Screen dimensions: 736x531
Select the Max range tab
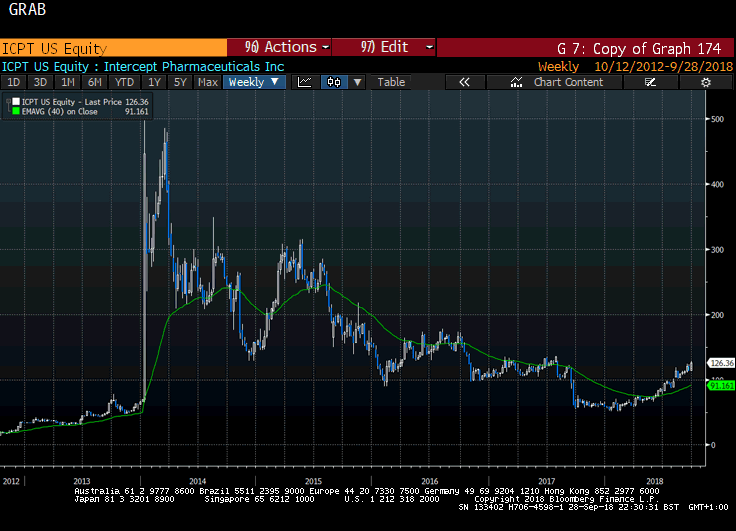point(207,82)
